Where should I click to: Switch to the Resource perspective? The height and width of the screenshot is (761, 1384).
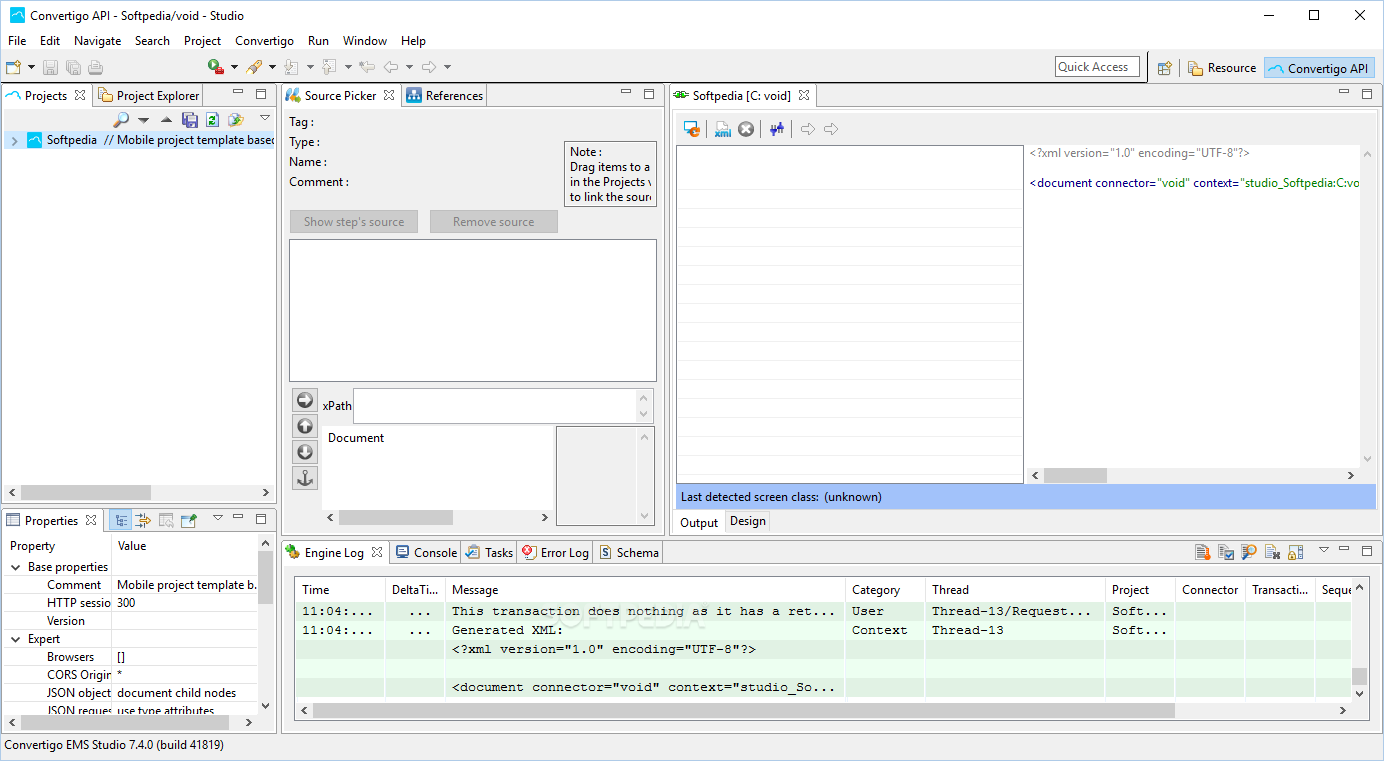pyautogui.click(x=1222, y=68)
